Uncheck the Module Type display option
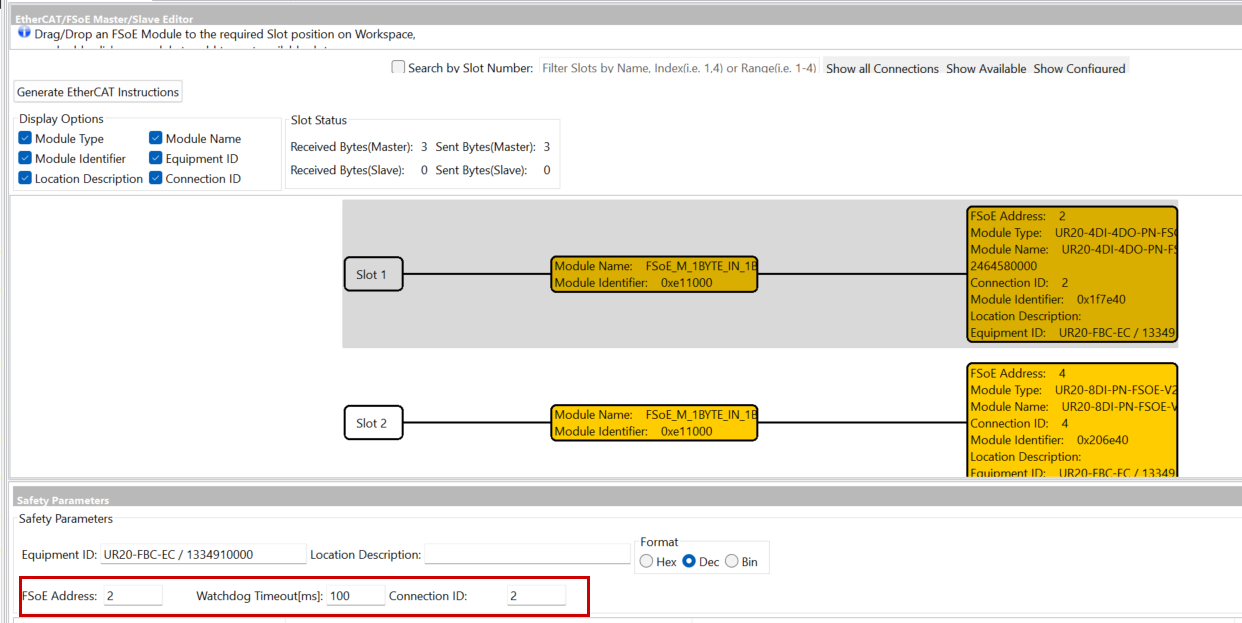The width and height of the screenshot is (1242, 623). [x=25, y=139]
